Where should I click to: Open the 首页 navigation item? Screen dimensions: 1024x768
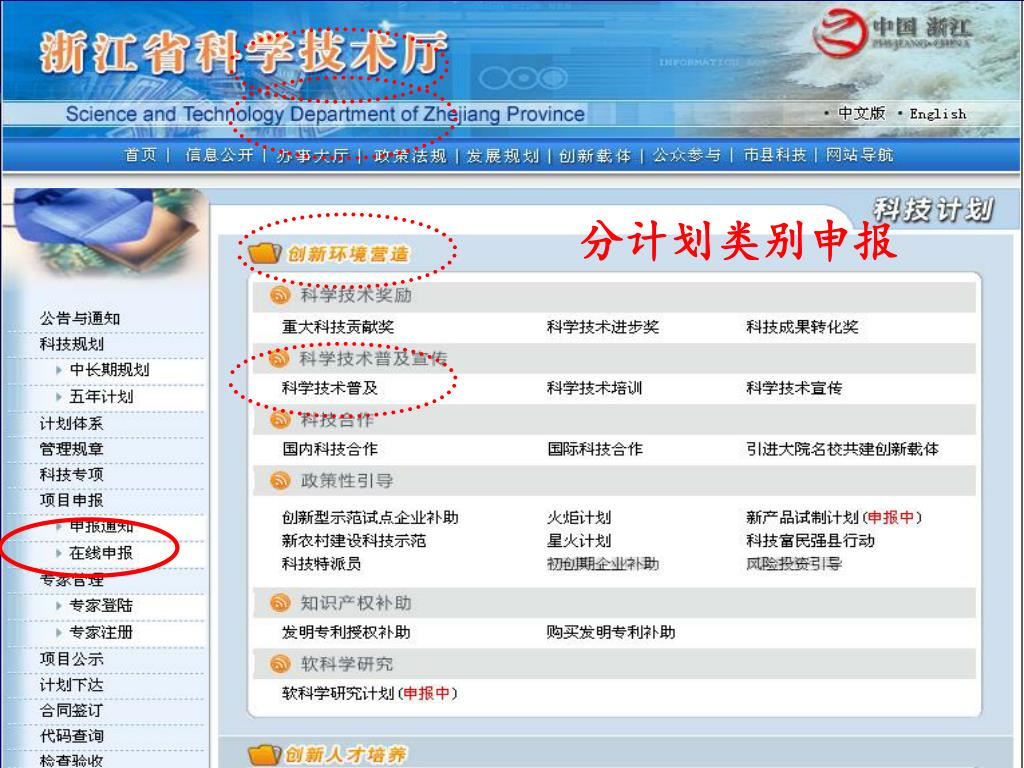click(x=141, y=155)
